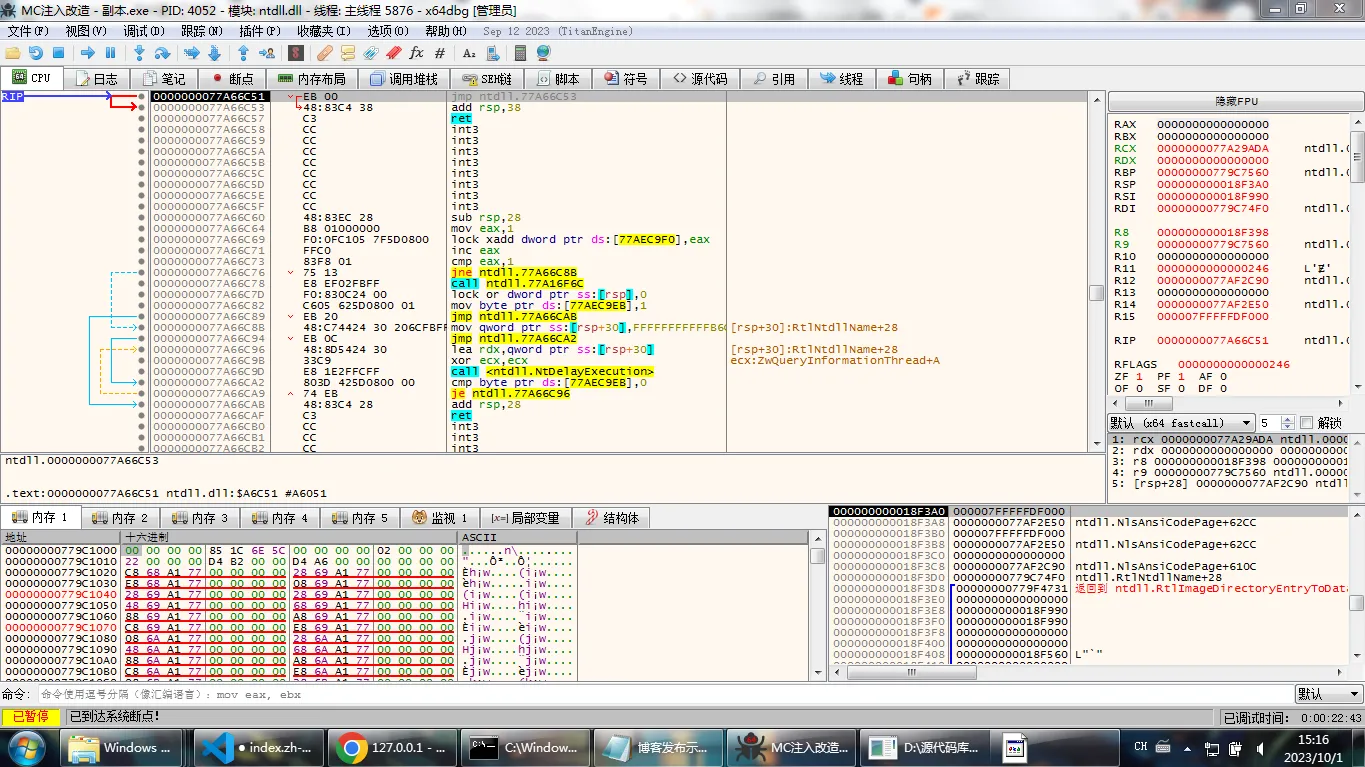Click the Step Over icon

click(163, 53)
